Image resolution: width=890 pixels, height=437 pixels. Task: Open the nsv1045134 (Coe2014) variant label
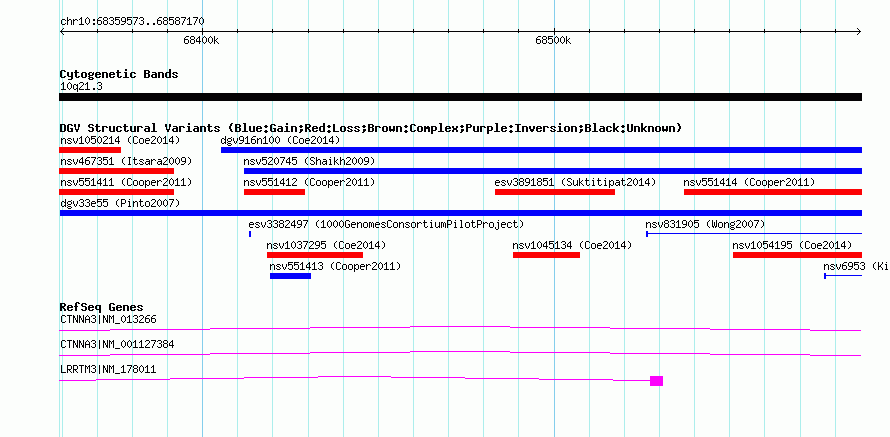(572, 245)
